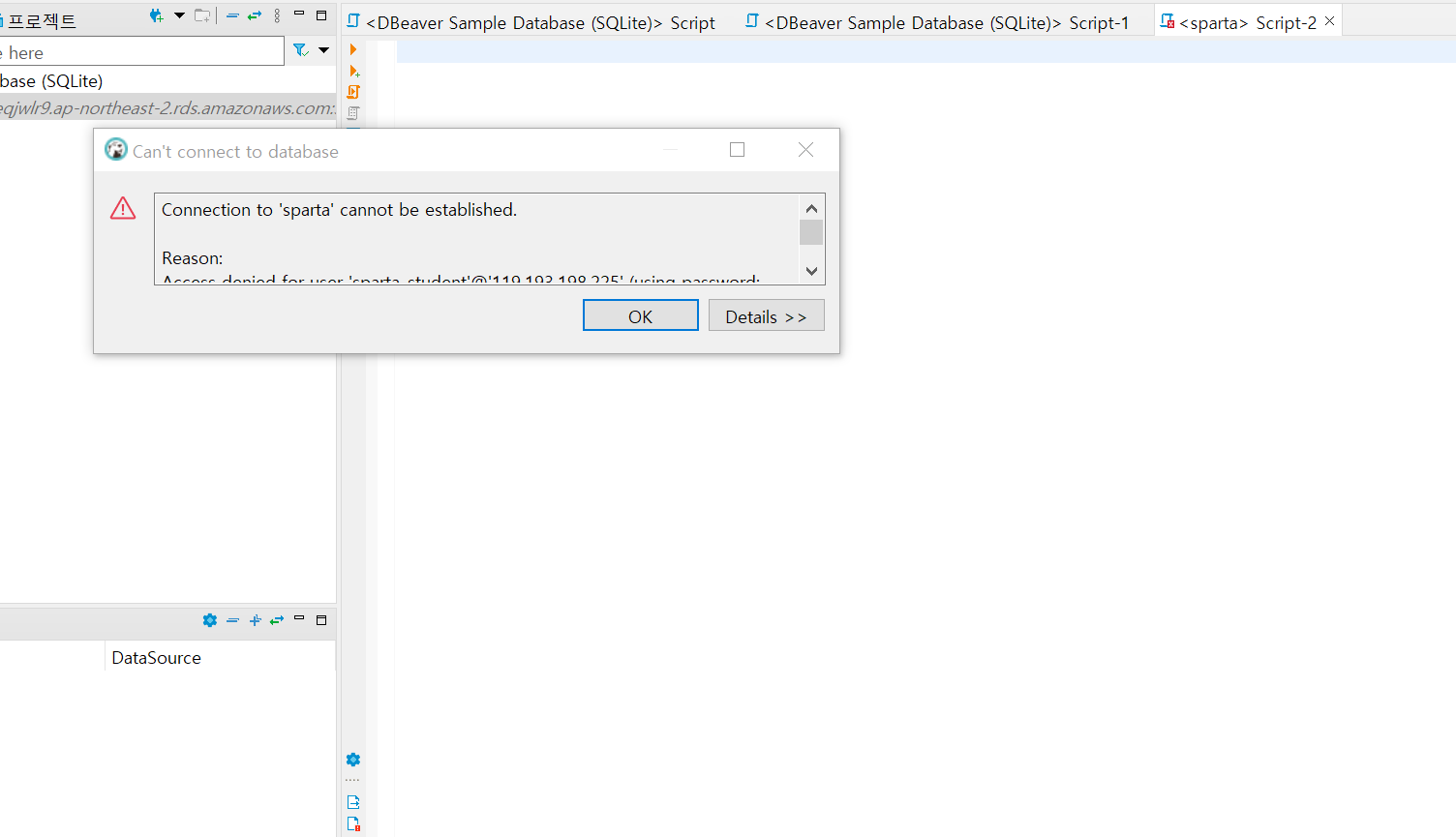
Task: Minimize the lower project panel
Action: (x=299, y=618)
